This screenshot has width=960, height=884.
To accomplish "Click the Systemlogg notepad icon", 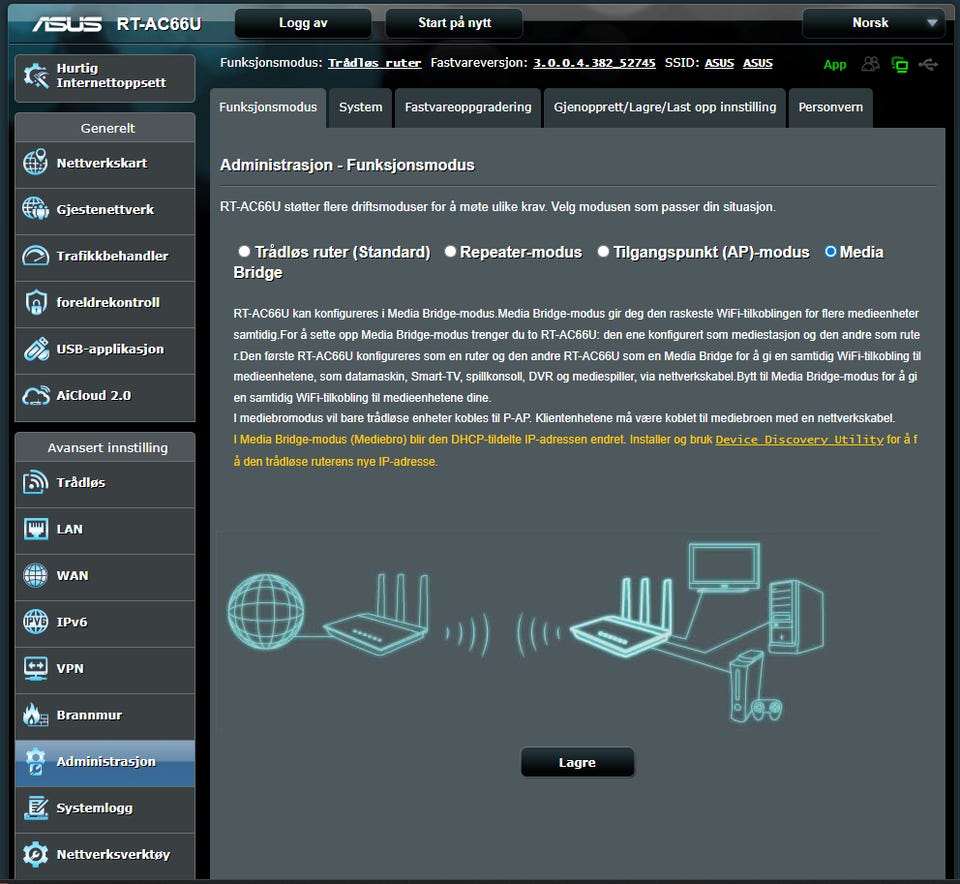I will point(36,807).
